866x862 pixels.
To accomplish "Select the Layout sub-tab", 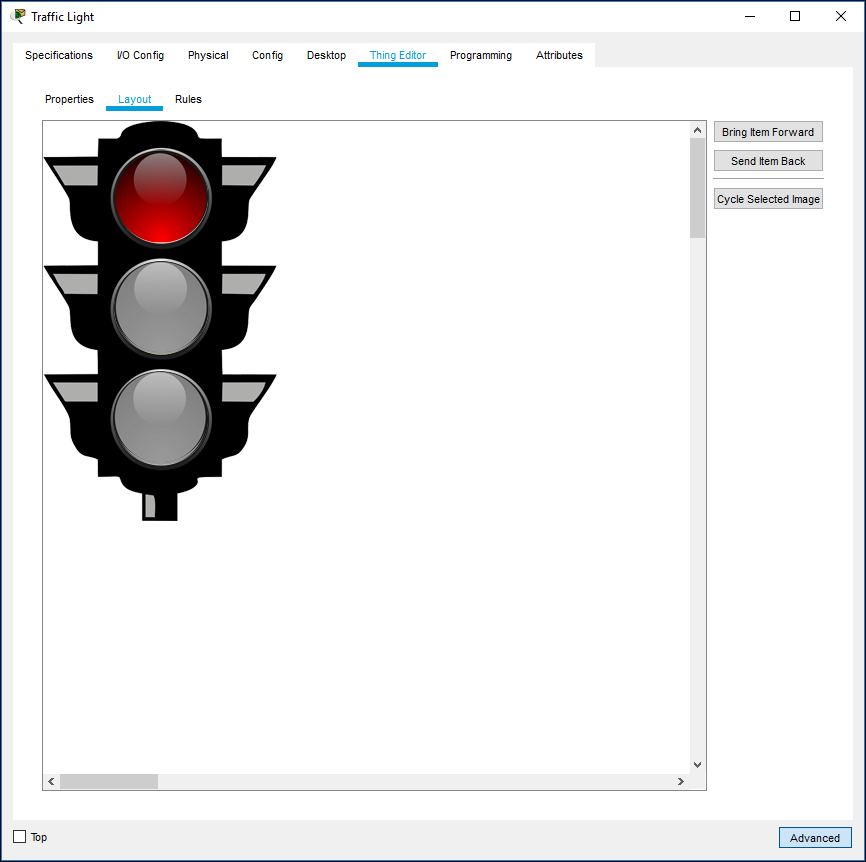I will [x=134, y=99].
